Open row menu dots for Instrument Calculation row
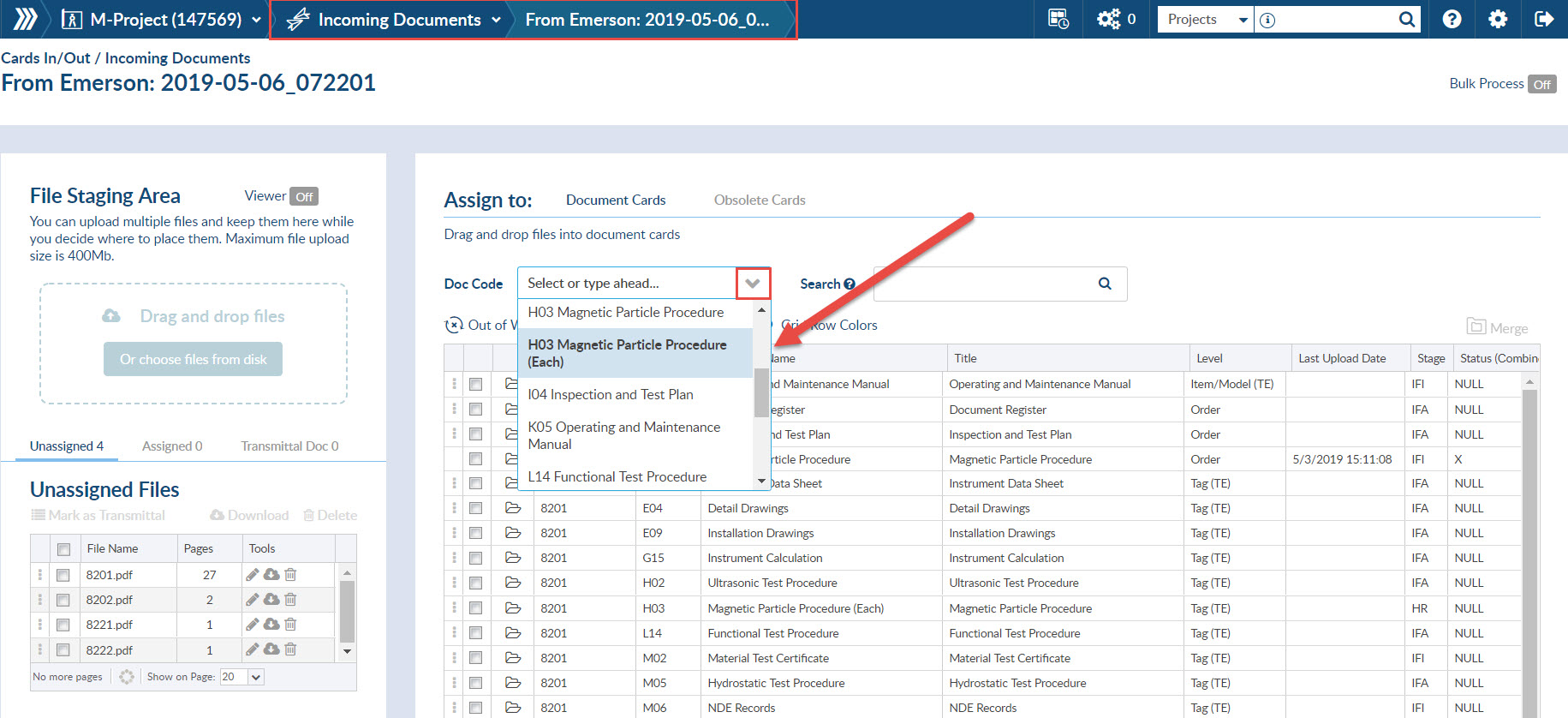 click(x=454, y=558)
